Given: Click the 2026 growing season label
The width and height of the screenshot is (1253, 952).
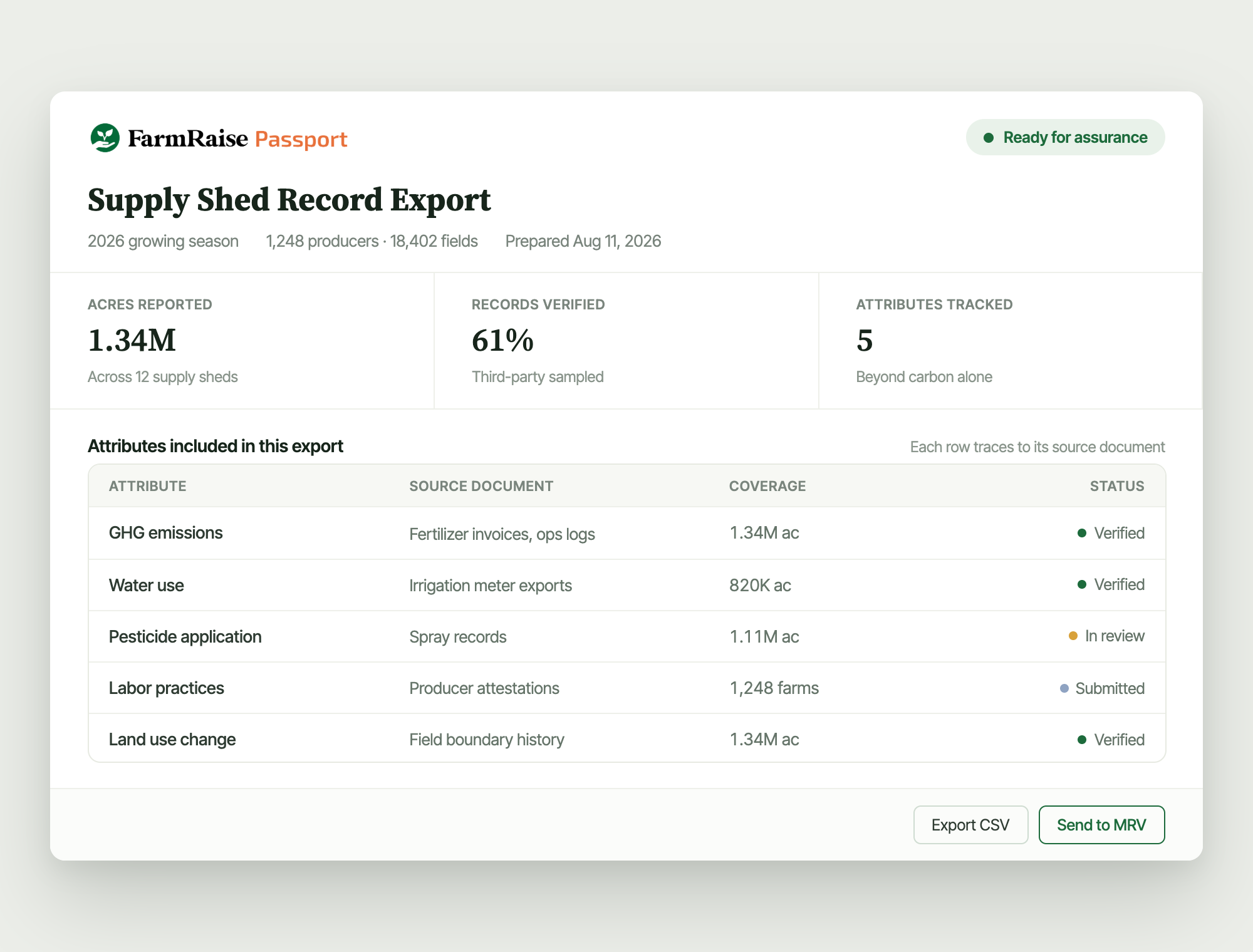Looking at the screenshot, I should tap(163, 241).
